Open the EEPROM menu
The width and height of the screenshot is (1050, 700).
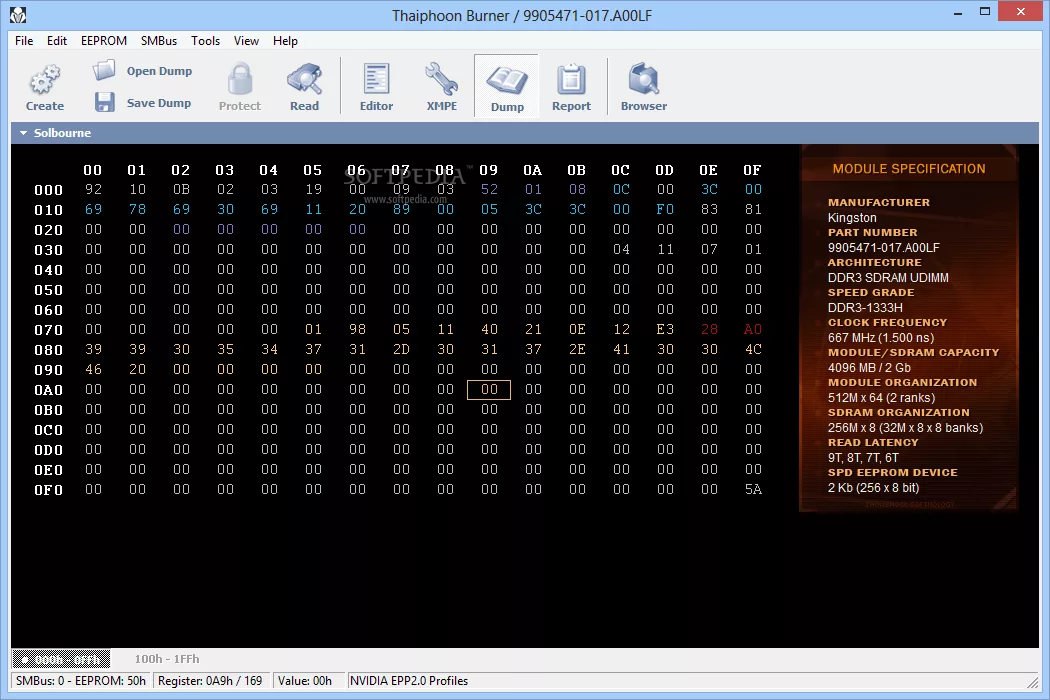pyautogui.click(x=104, y=41)
